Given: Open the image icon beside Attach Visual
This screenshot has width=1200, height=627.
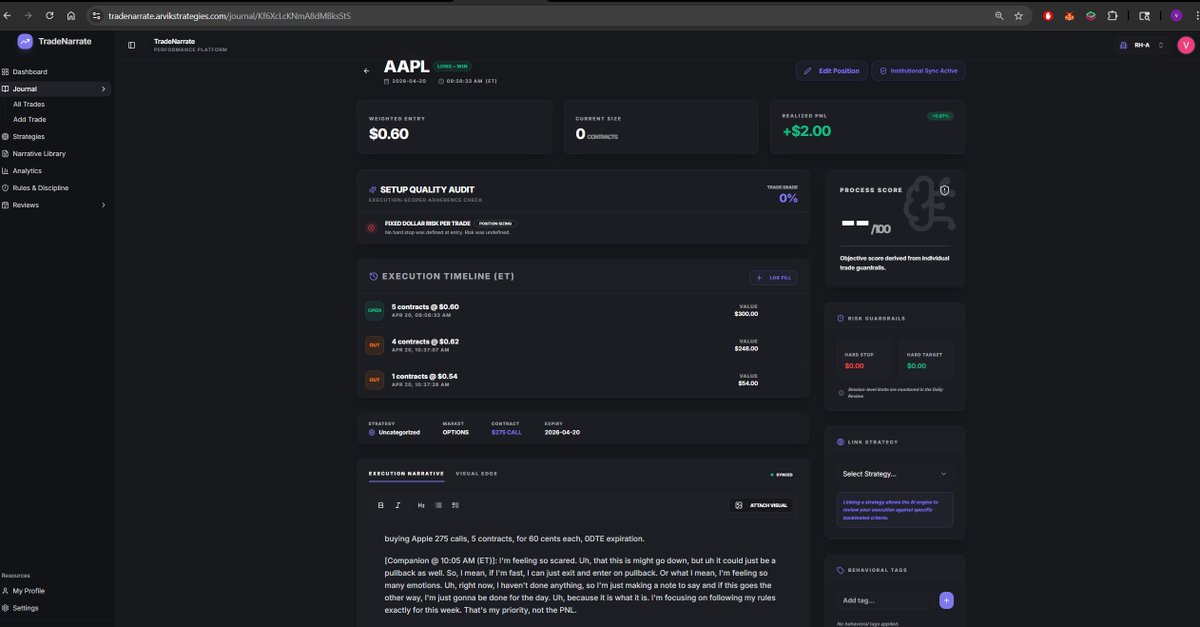Looking at the screenshot, I should (x=738, y=505).
